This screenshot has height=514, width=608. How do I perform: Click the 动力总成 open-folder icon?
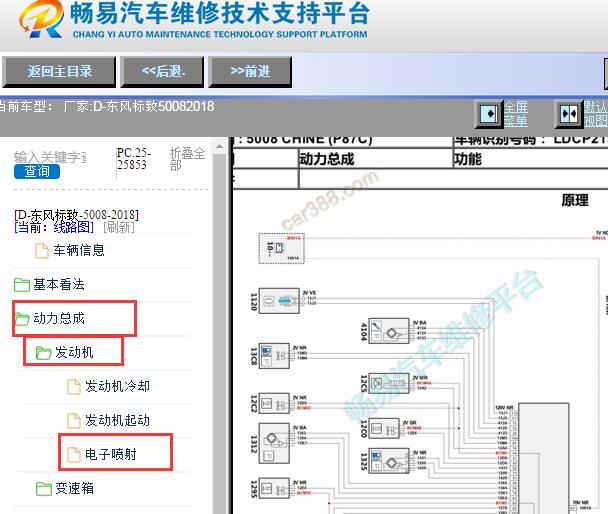(22, 319)
